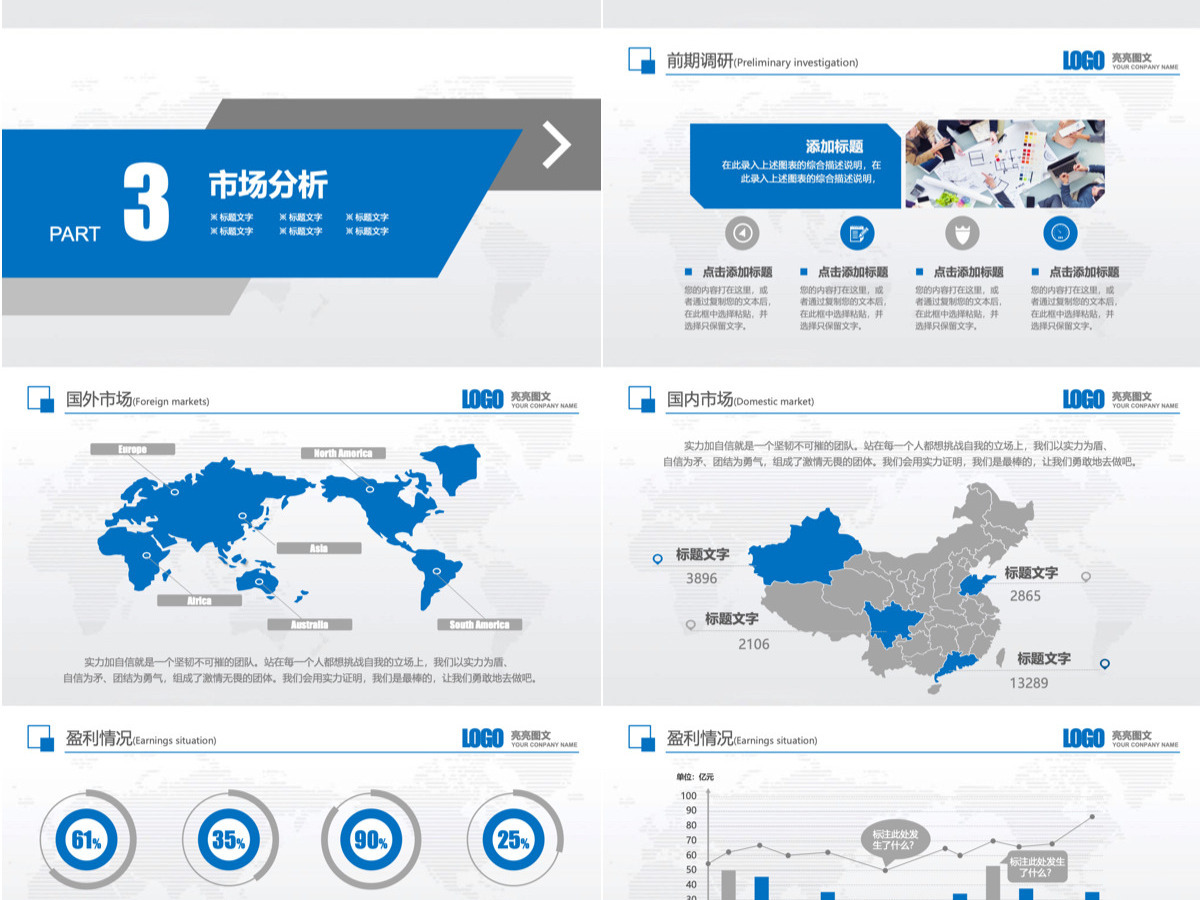Select the value 2865 on the China map slide

1025,596
